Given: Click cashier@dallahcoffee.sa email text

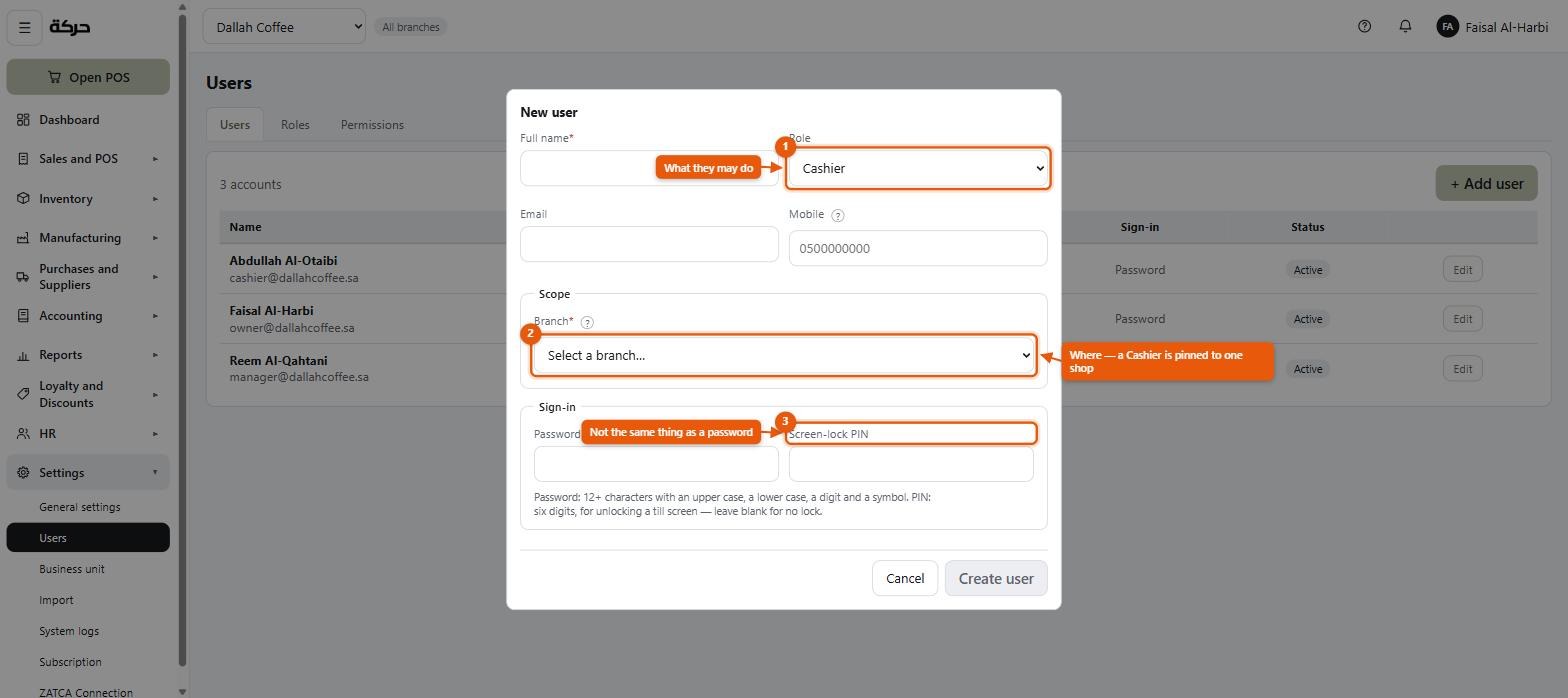Looking at the screenshot, I should coord(294,278).
